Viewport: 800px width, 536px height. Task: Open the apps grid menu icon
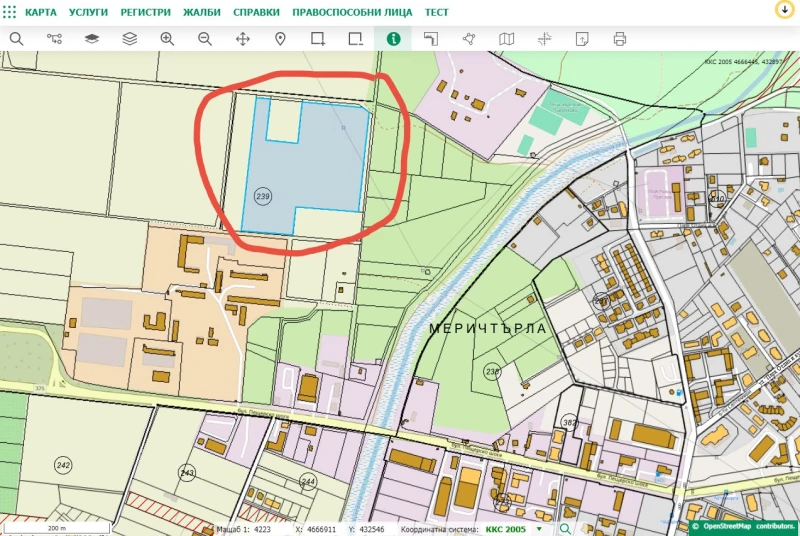click(9, 12)
